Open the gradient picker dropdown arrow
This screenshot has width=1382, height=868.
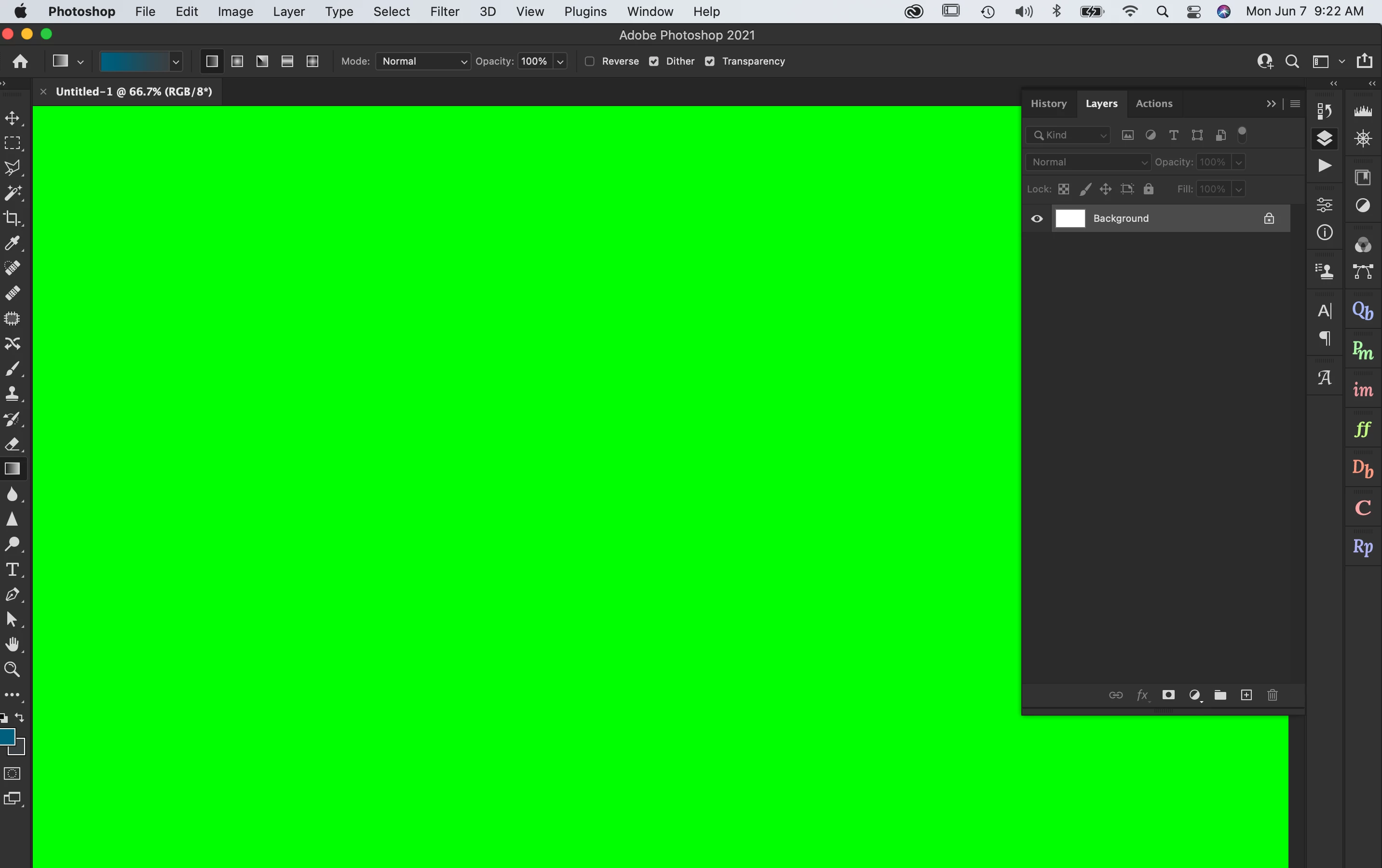pyautogui.click(x=176, y=61)
